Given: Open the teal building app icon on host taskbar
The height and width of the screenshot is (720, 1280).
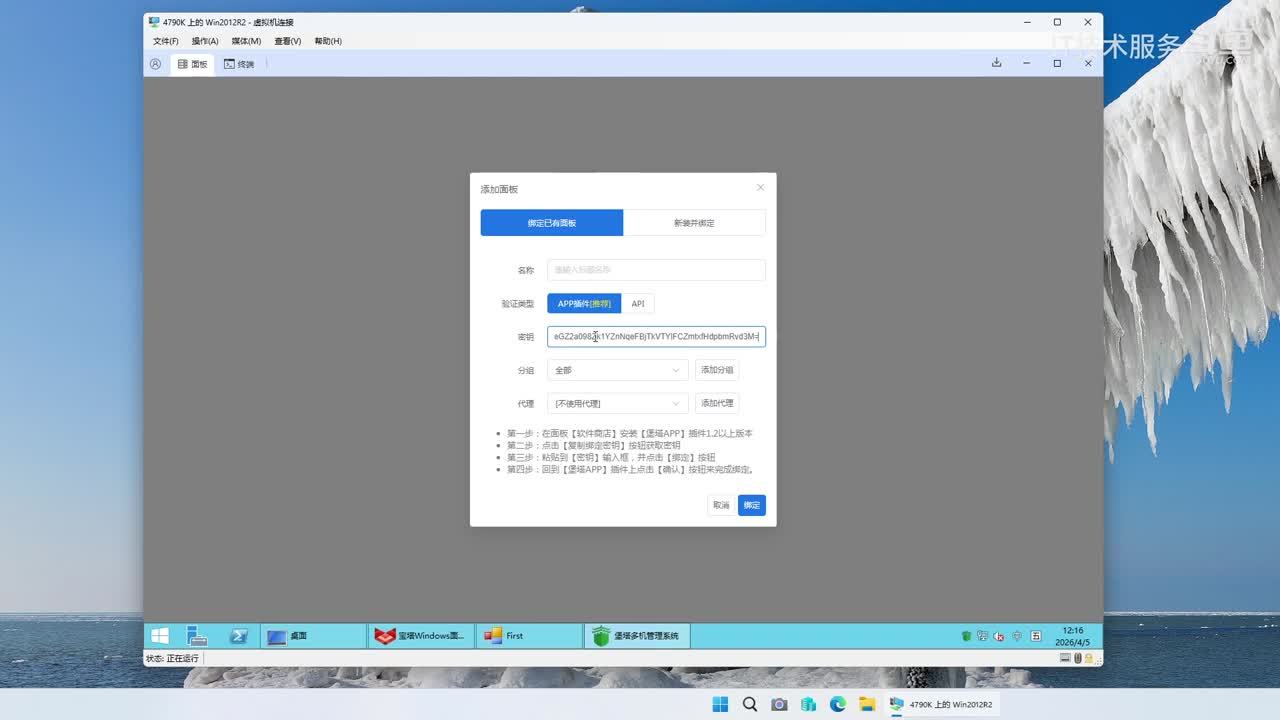Looking at the screenshot, I should 808,704.
